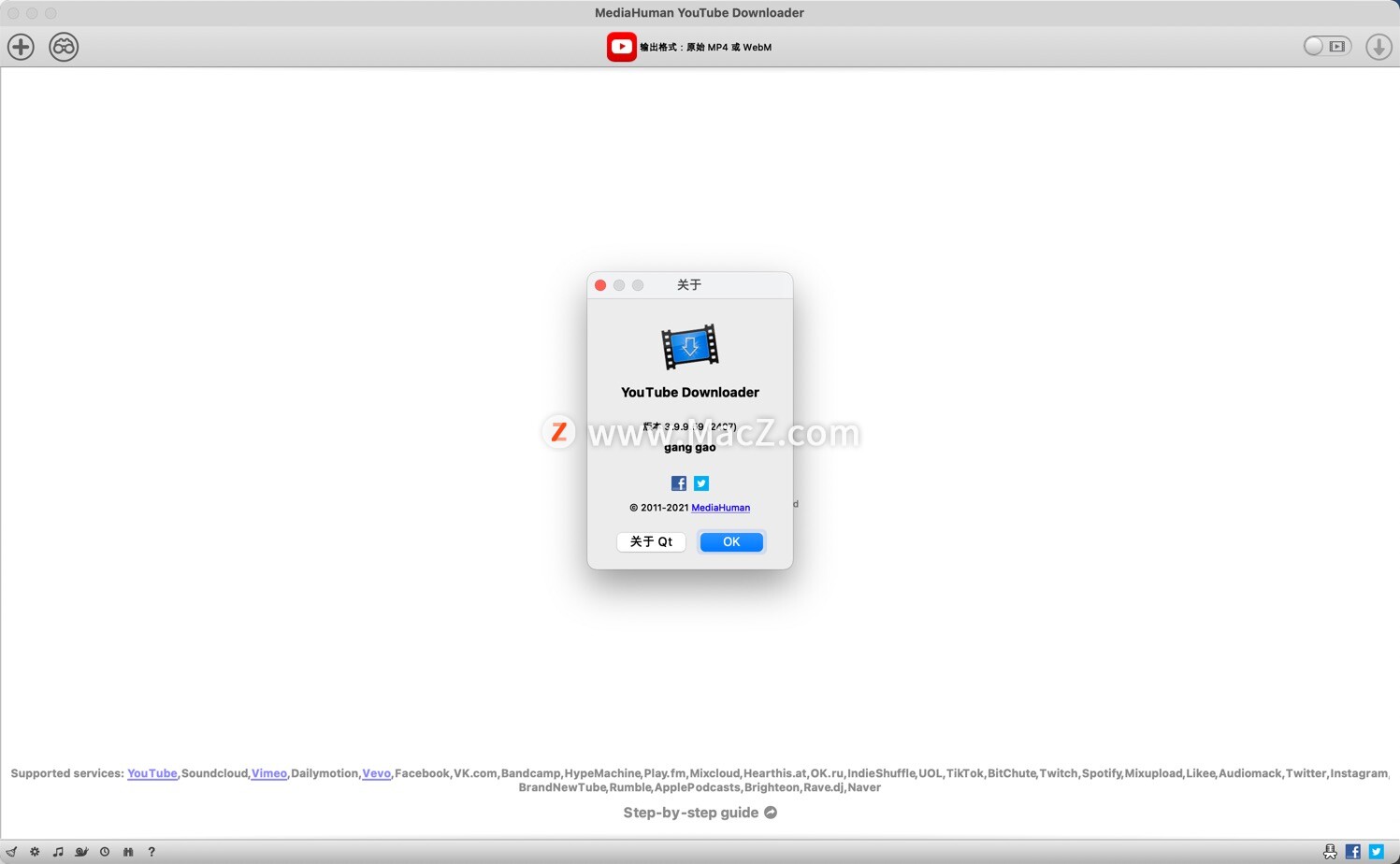Toggle the video auto-download switch

click(1327, 46)
